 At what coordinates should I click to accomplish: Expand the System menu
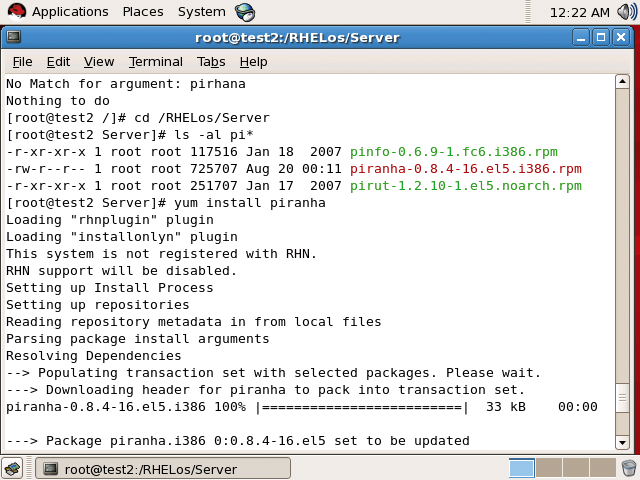click(201, 12)
